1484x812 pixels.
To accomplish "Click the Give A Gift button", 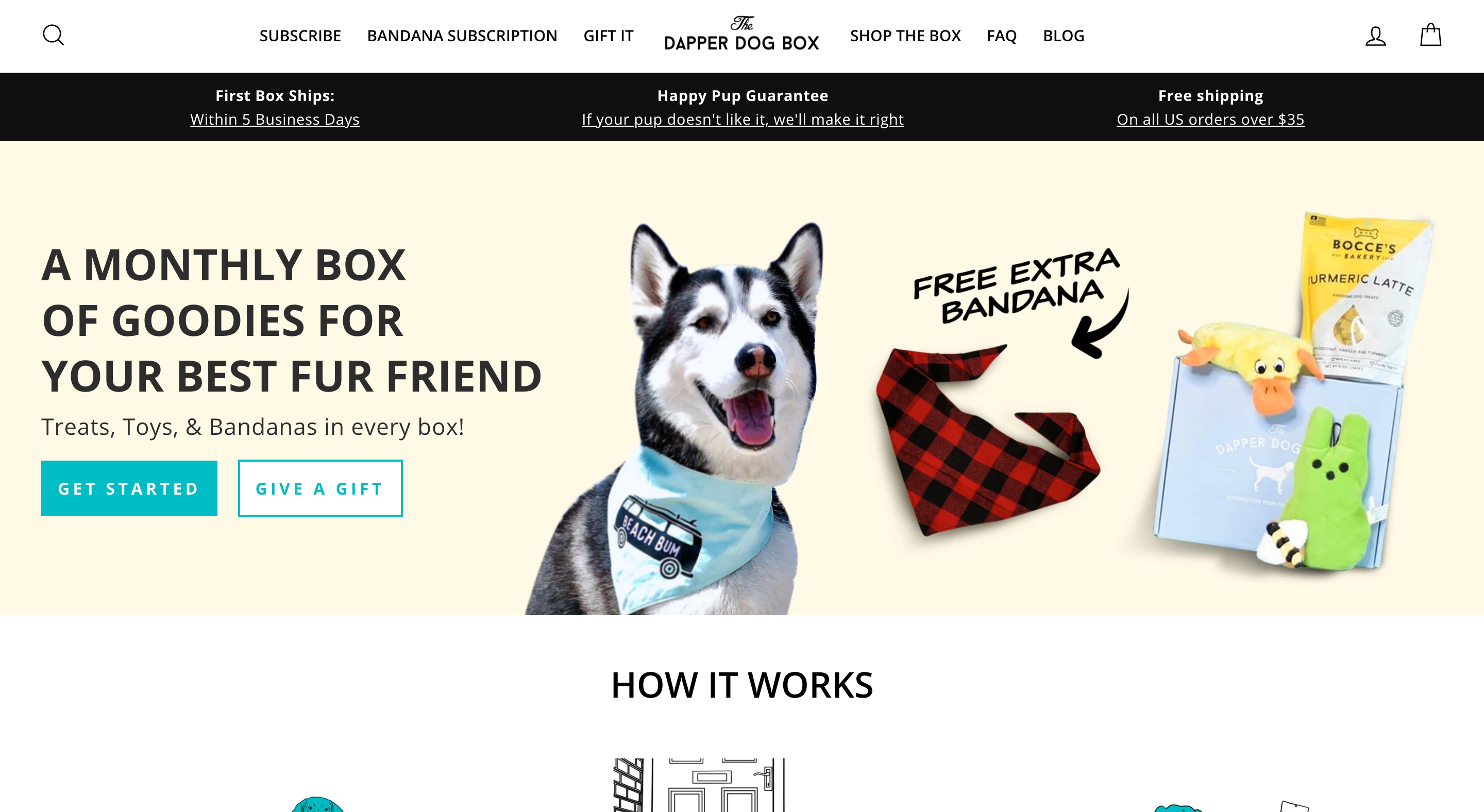I will [x=321, y=488].
